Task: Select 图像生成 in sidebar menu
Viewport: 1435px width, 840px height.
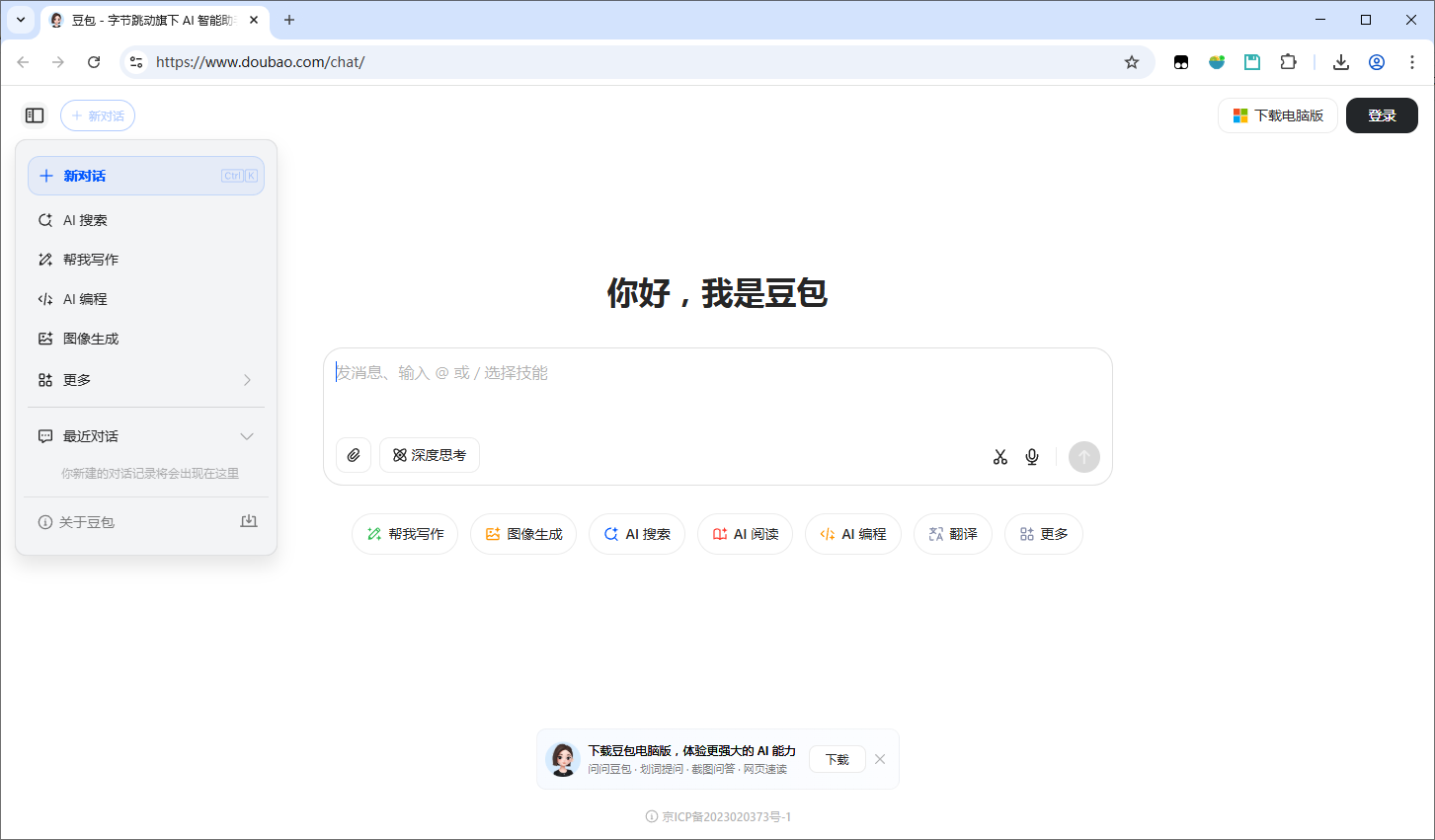Action: (91, 339)
